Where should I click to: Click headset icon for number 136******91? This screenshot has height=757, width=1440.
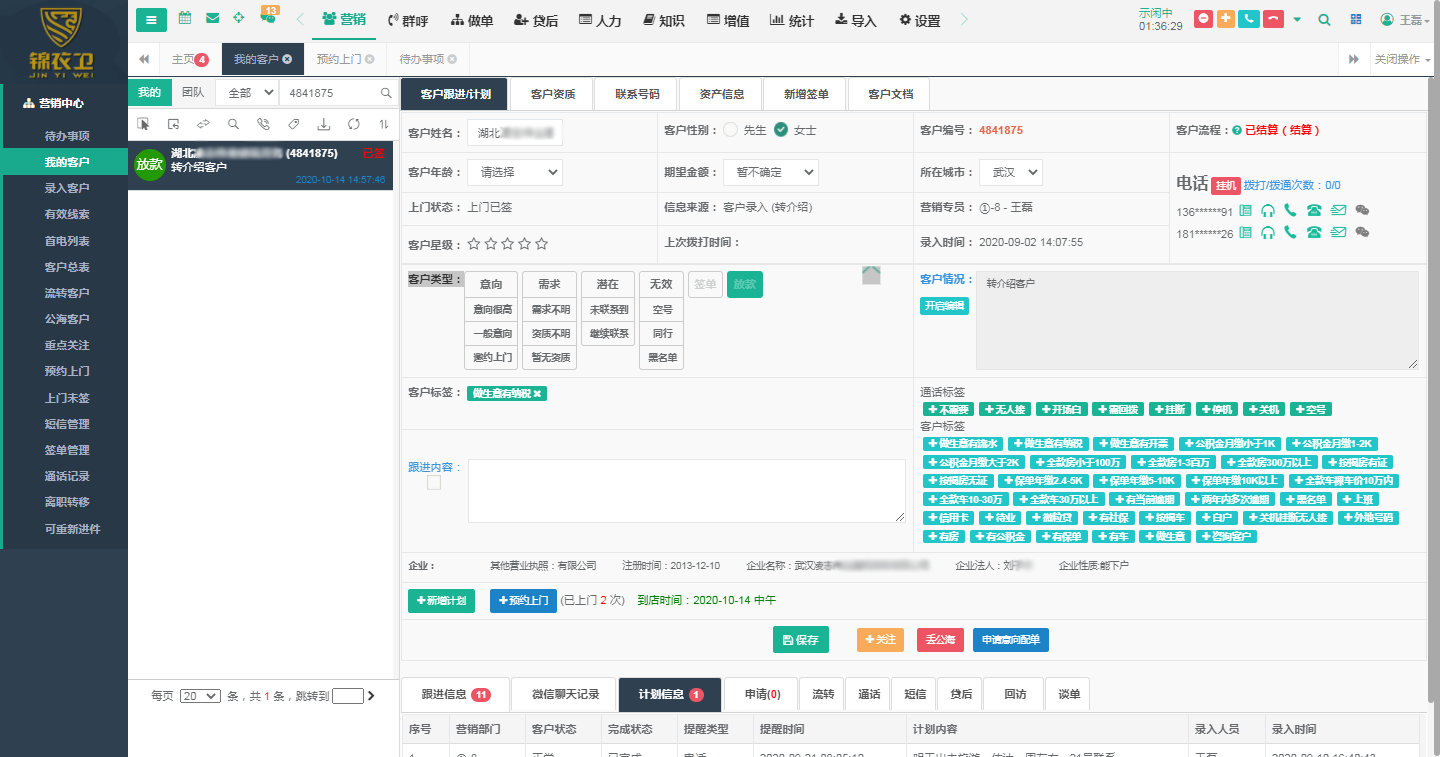pos(1268,210)
